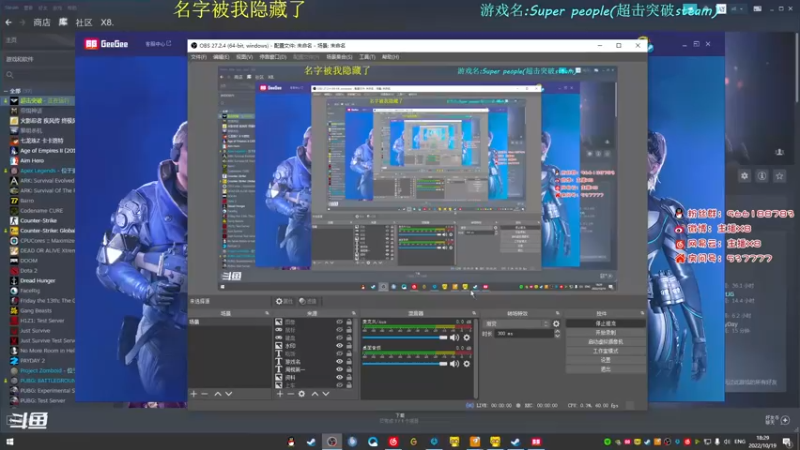
Task: Open the 游戏和软件 filter dropdown in Steam
Action: point(38,59)
